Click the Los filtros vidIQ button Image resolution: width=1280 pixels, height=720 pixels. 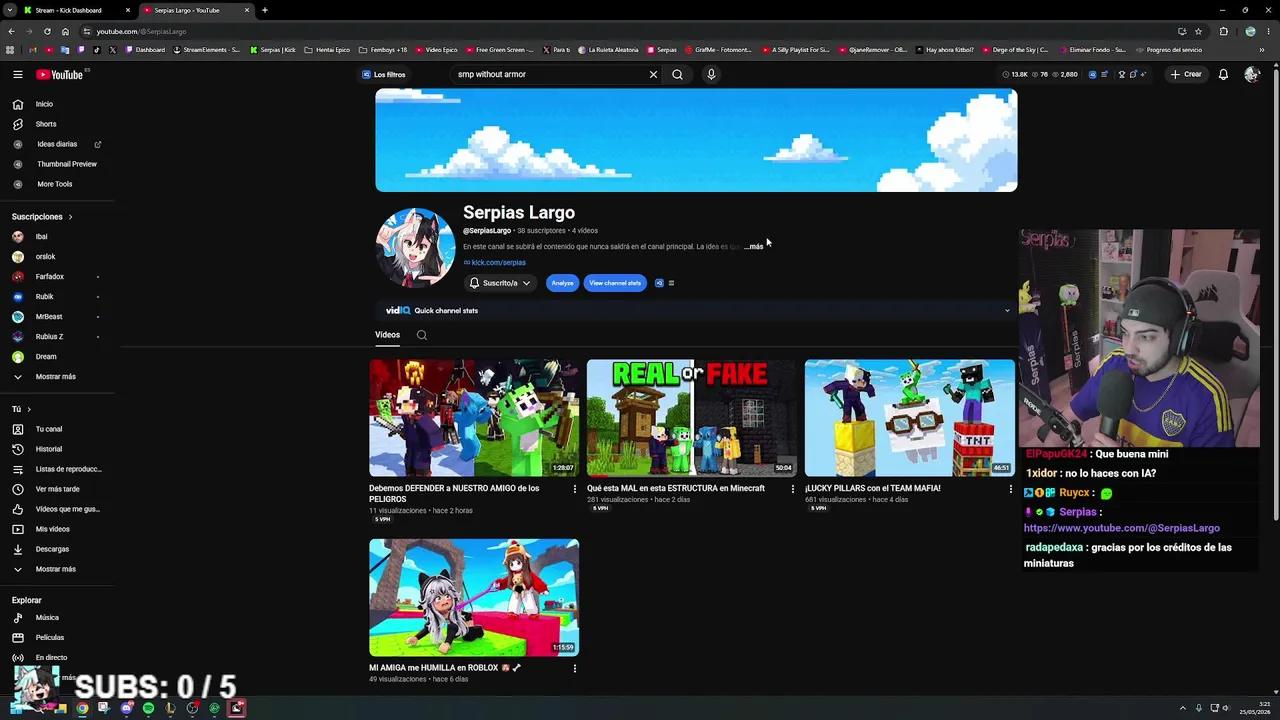tap(384, 74)
